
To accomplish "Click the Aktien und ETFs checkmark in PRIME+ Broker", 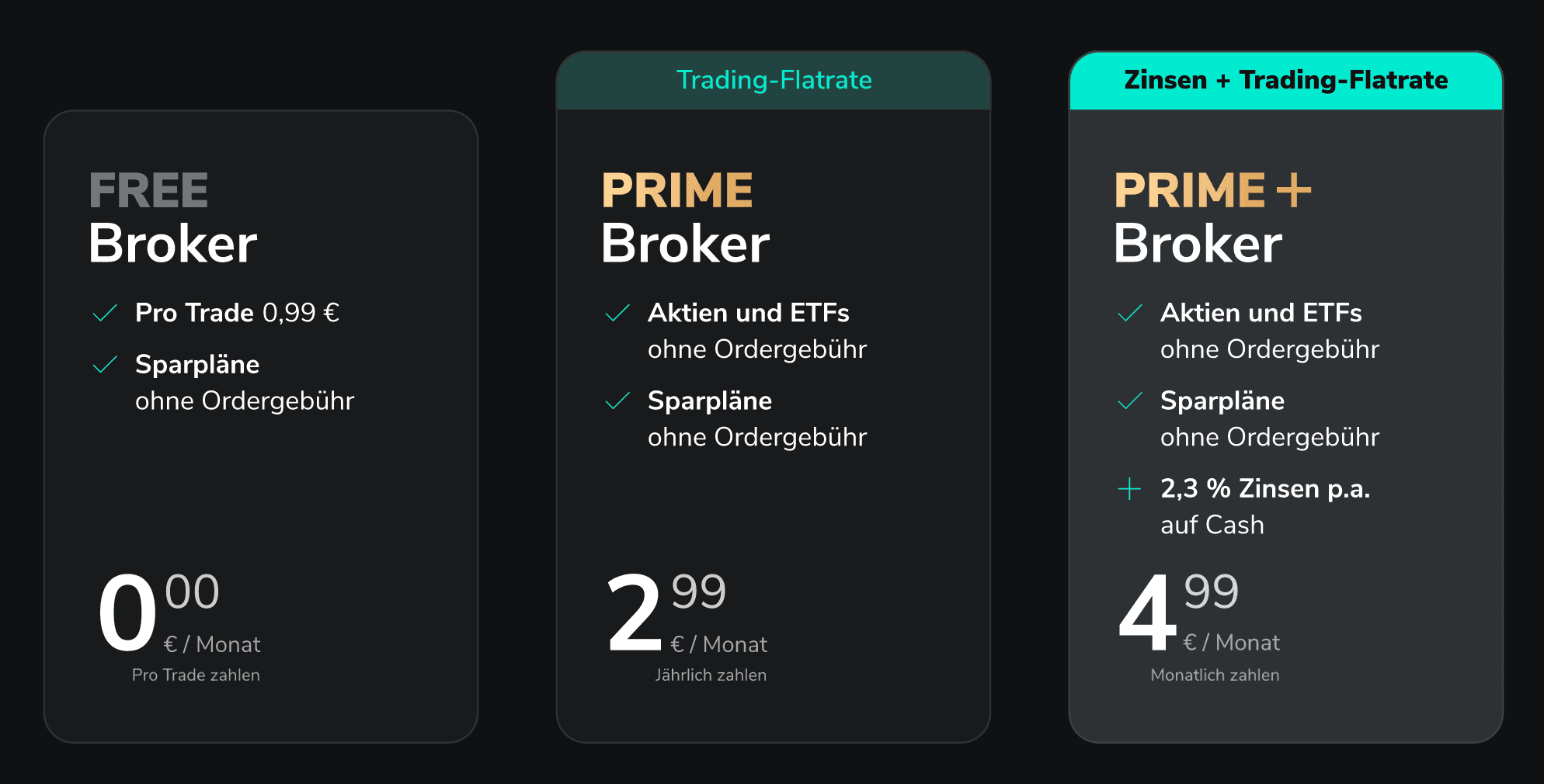I will click(x=1130, y=313).
